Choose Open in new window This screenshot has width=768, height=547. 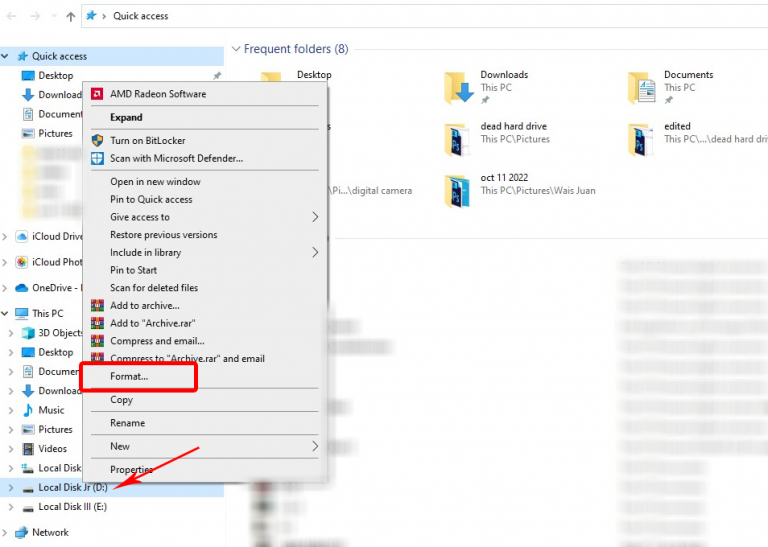pos(205,182)
